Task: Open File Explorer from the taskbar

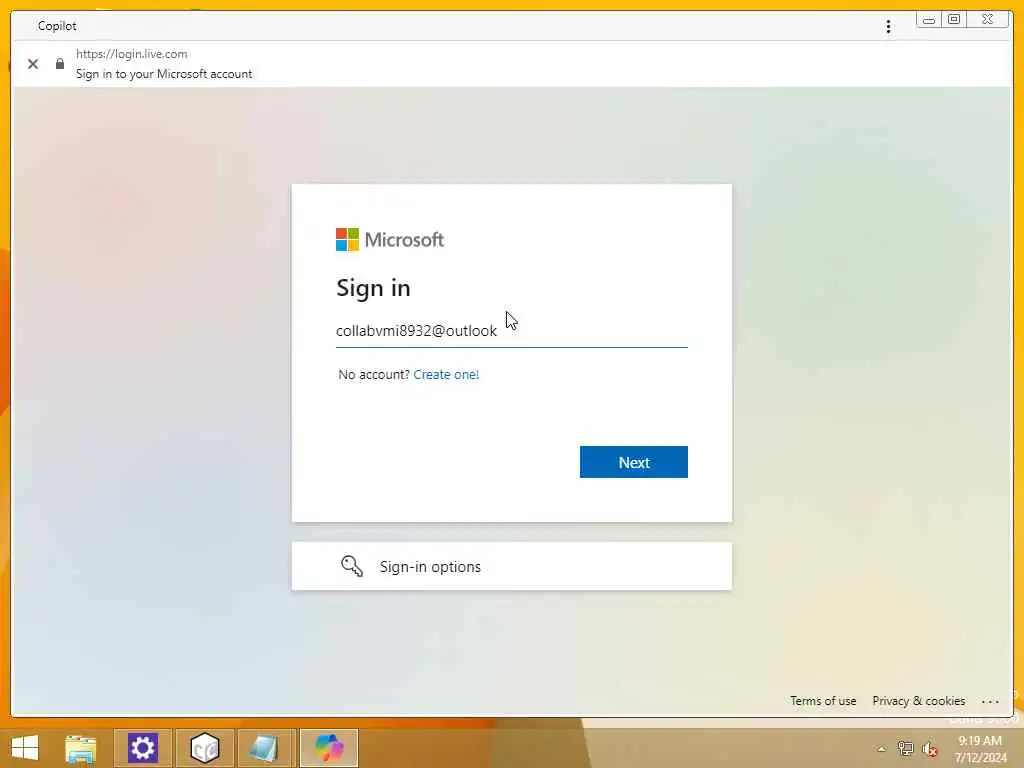Action: click(81, 748)
